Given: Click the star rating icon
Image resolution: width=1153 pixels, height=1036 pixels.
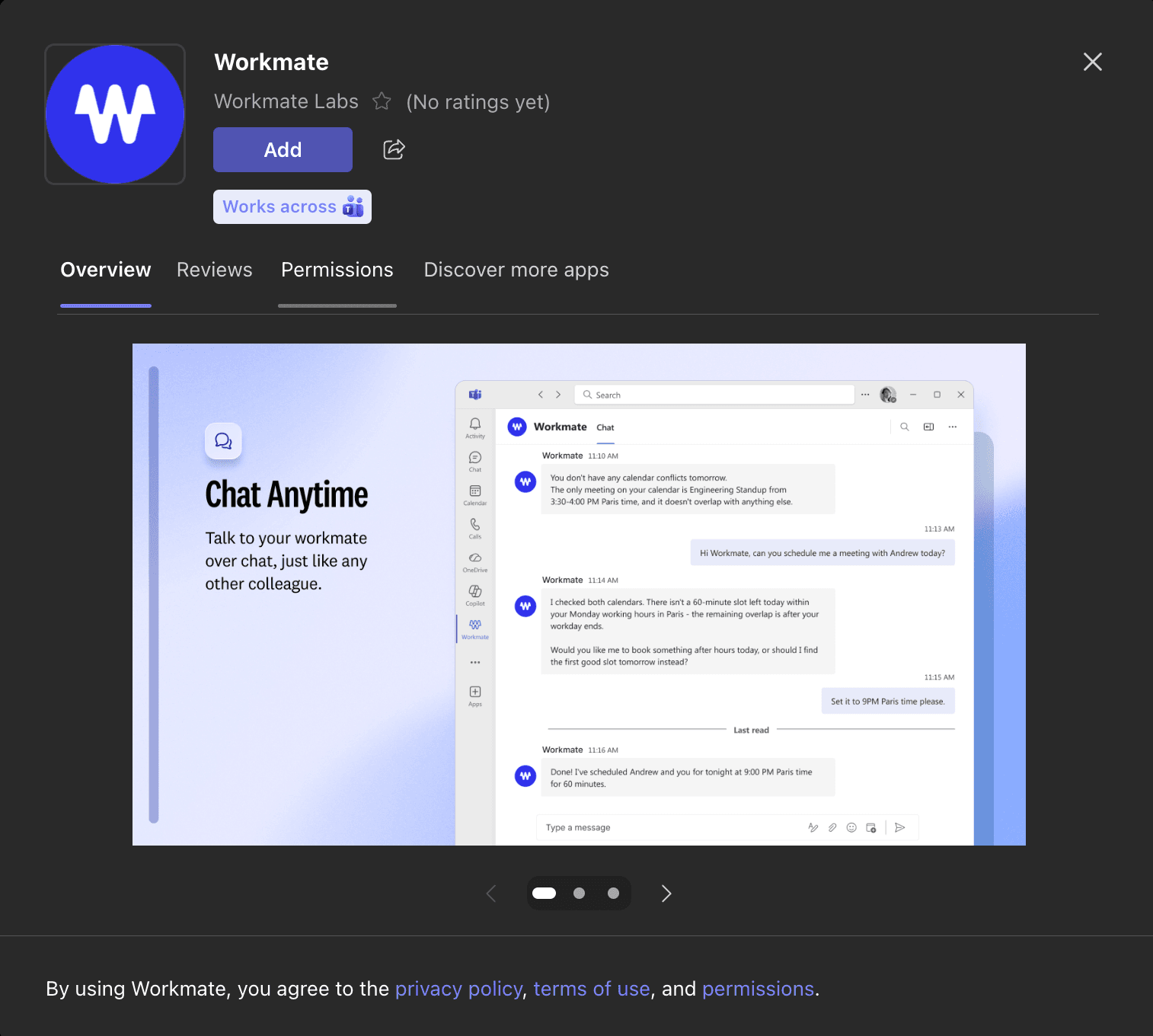Looking at the screenshot, I should tap(382, 101).
